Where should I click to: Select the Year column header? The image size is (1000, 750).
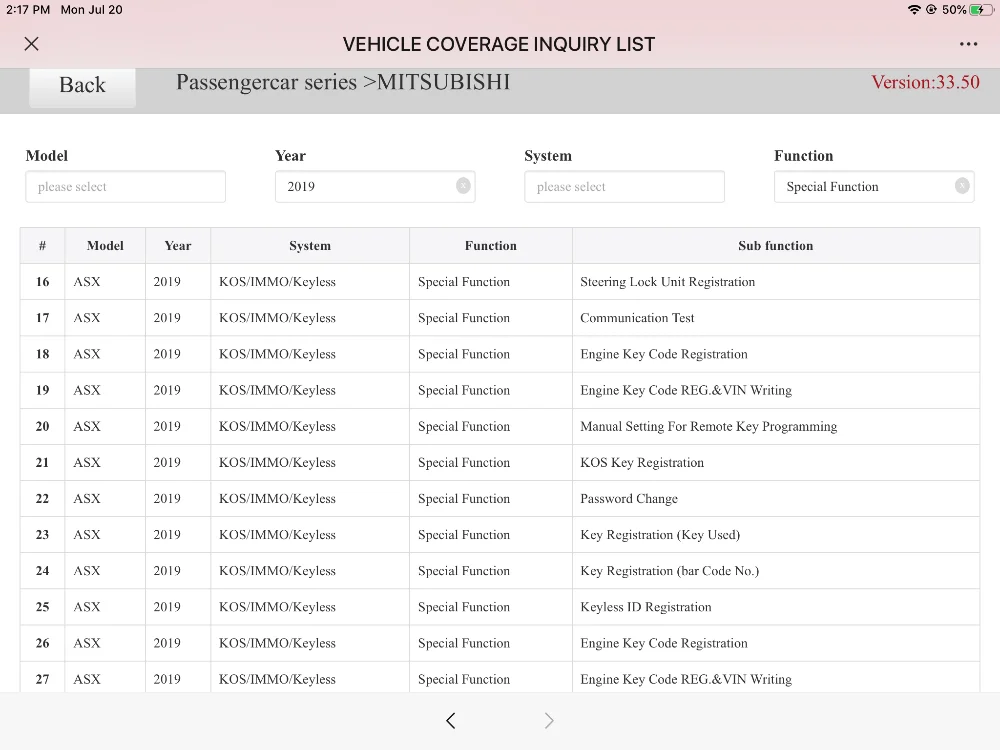tap(178, 246)
